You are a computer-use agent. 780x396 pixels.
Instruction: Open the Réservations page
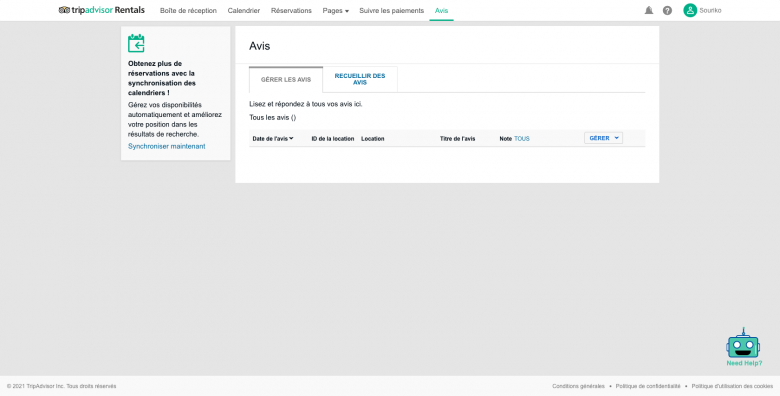(x=291, y=10)
